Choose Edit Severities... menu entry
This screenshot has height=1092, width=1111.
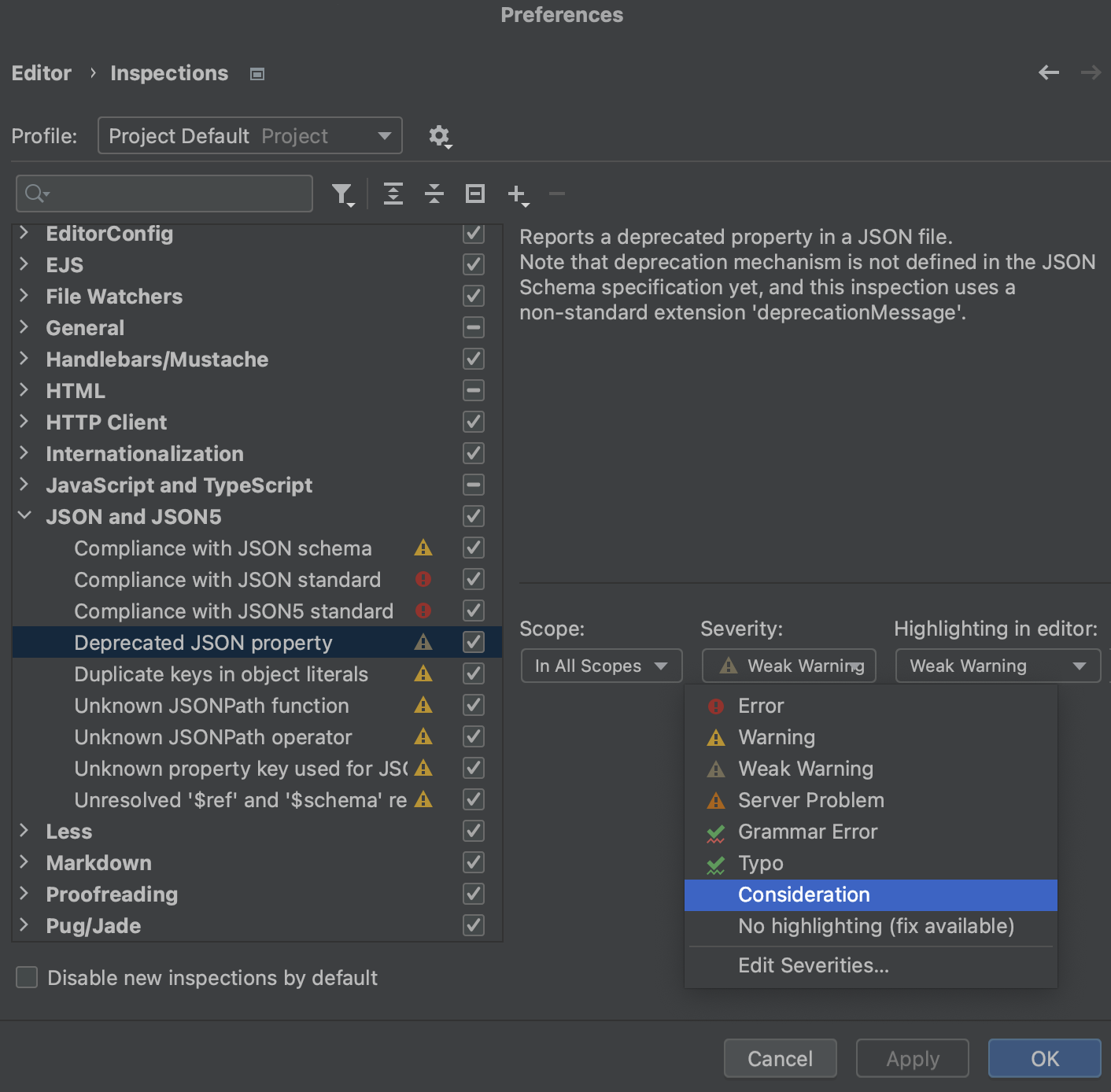tap(813, 965)
